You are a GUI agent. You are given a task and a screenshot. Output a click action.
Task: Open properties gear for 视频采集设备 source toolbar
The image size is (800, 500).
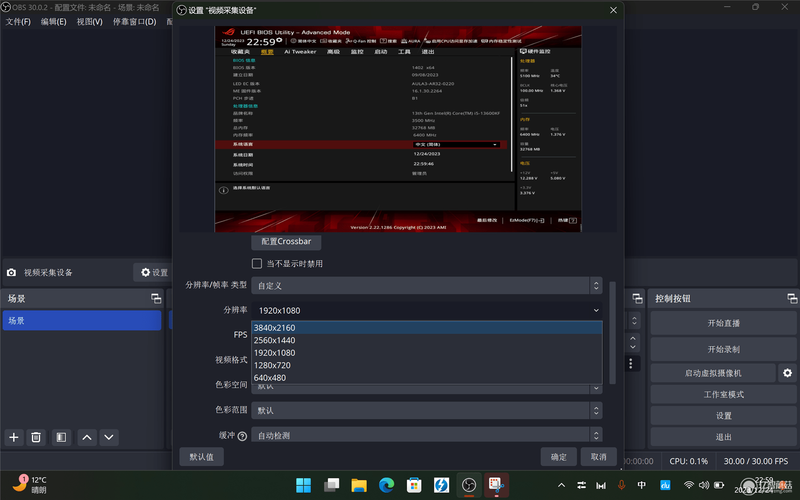pos(154,272)
